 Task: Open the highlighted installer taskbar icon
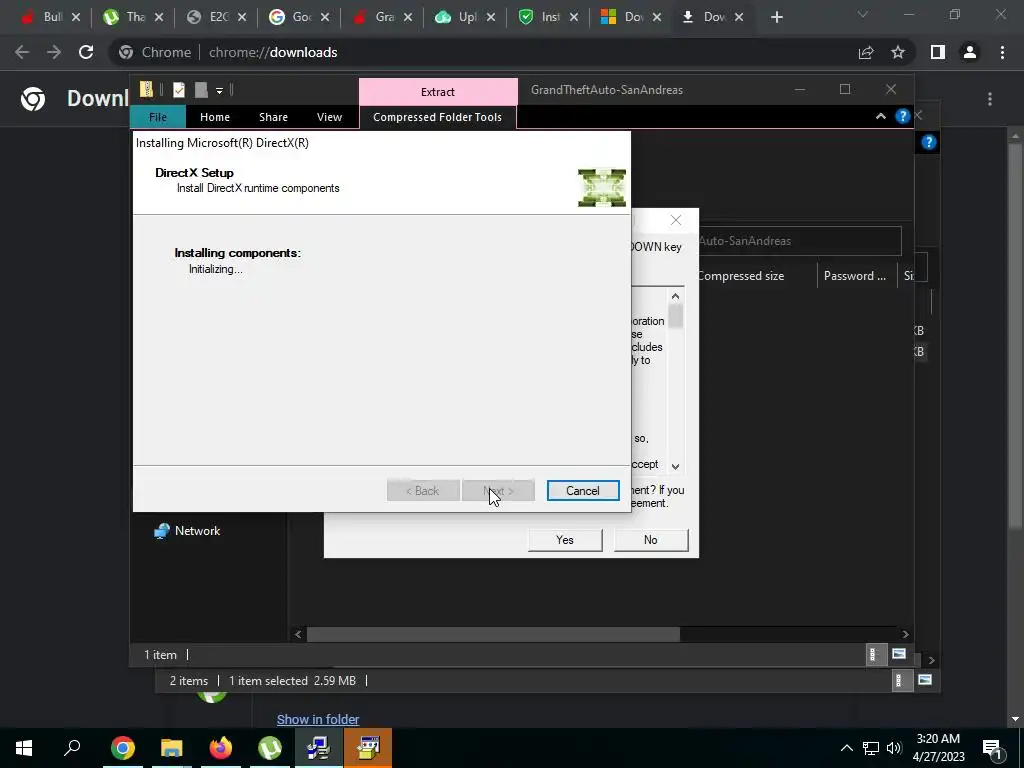(x=368, y=748)
